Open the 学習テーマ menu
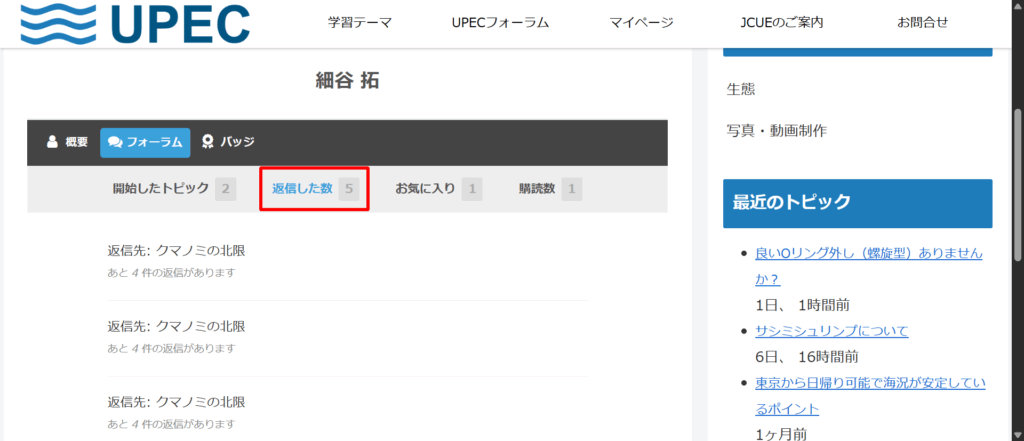Viewport: 1024px width, 441px height. click(360, 23)
